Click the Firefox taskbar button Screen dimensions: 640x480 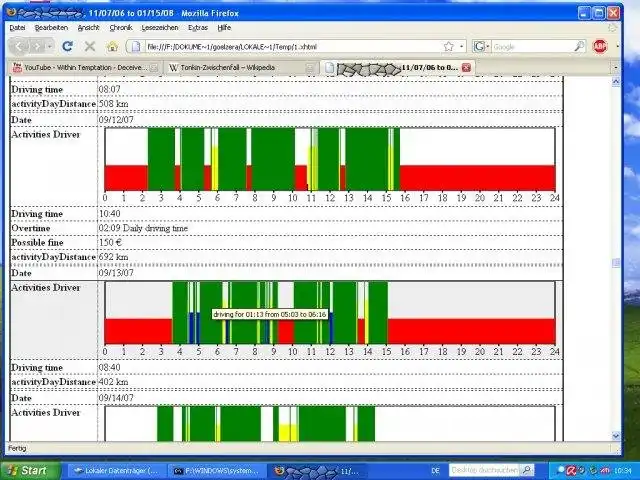click(316, 471)
